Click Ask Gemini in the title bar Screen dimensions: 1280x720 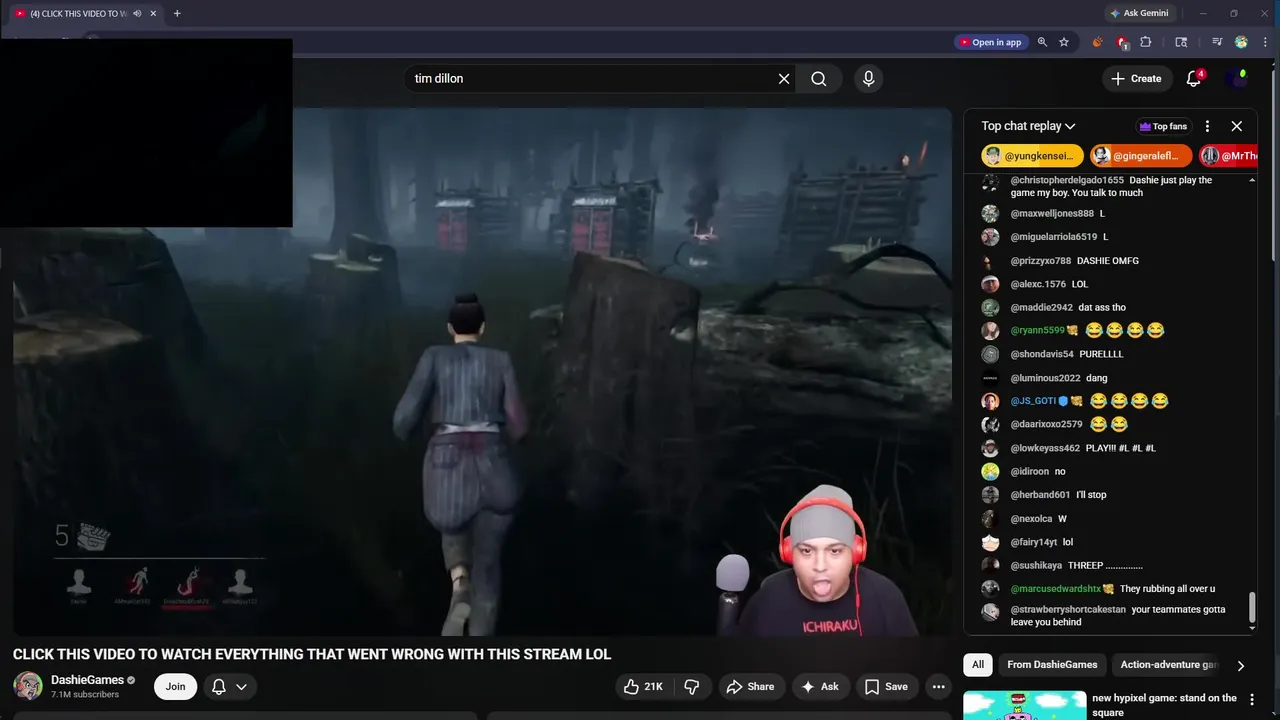1138,13
